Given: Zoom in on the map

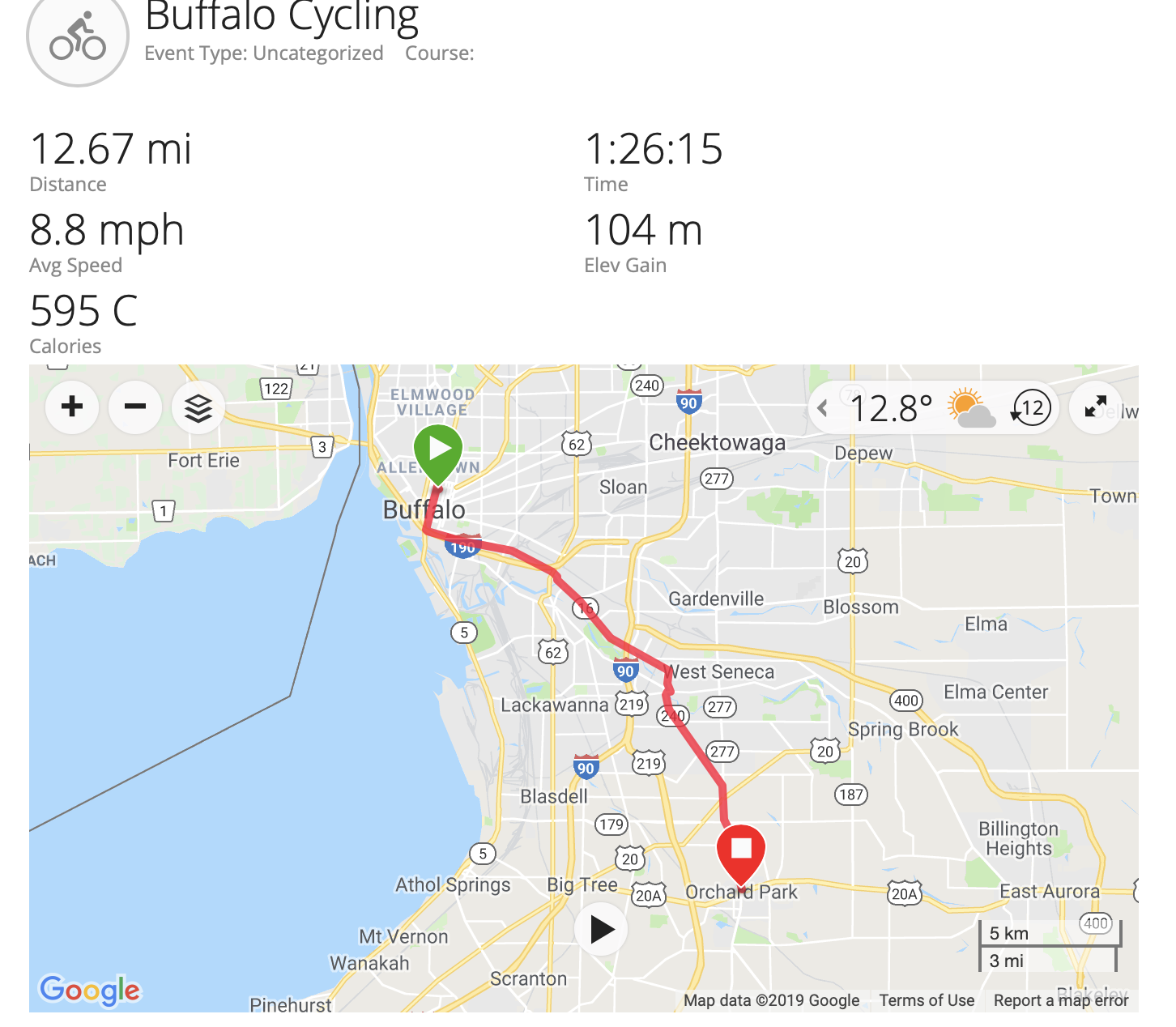Looking at the screenshot, I should tap(72, 407).
